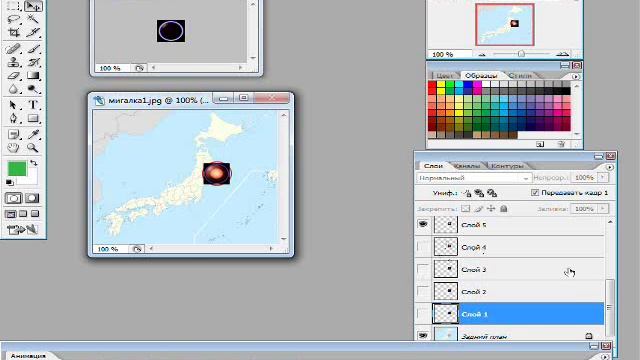Swap foreground and background colors
The height and width of the screenshot is (360, 640).
coord(33,163)
